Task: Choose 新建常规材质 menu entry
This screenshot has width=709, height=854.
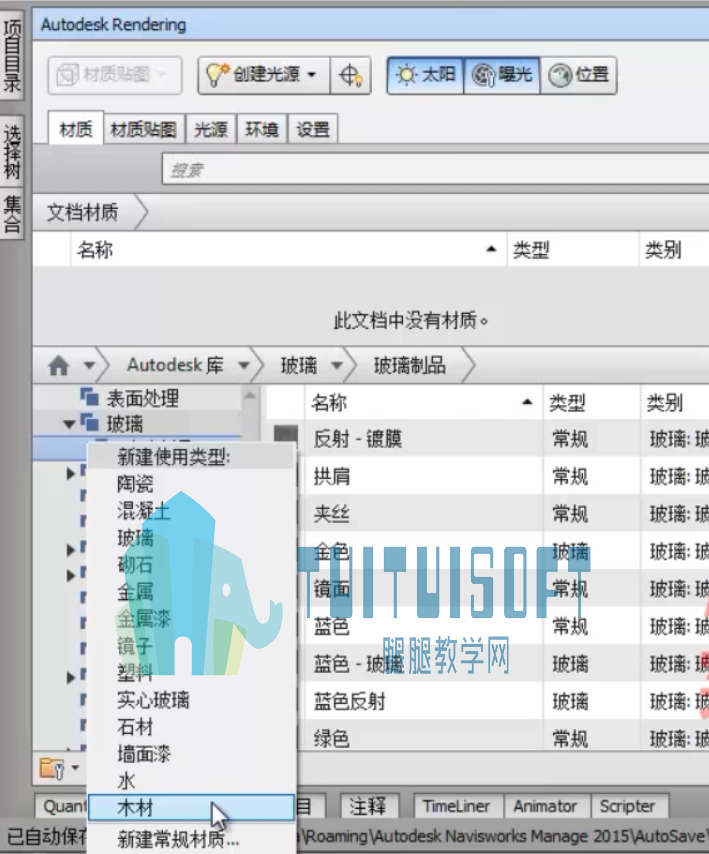Action: tap(178, 839)
